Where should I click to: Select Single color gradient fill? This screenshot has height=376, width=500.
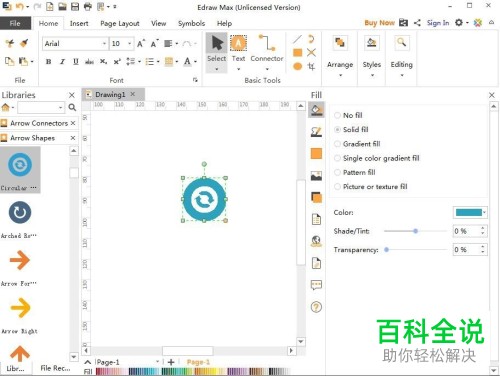click(377, 158)
